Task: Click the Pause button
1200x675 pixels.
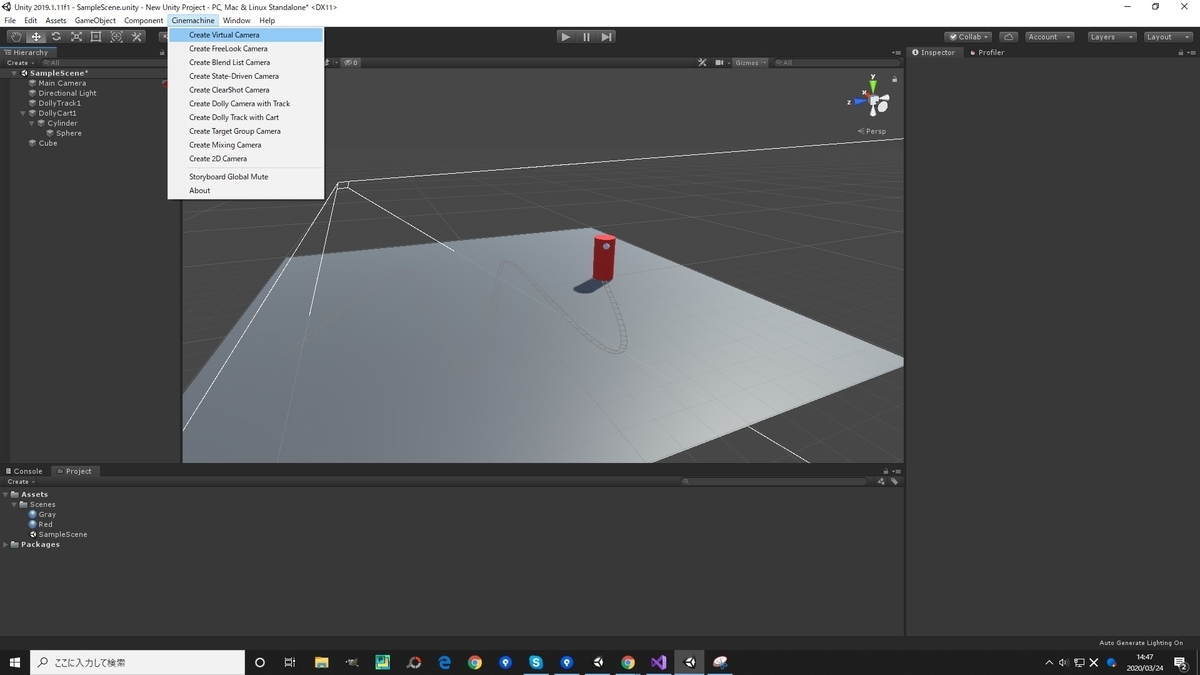Action: click(586, 37)
